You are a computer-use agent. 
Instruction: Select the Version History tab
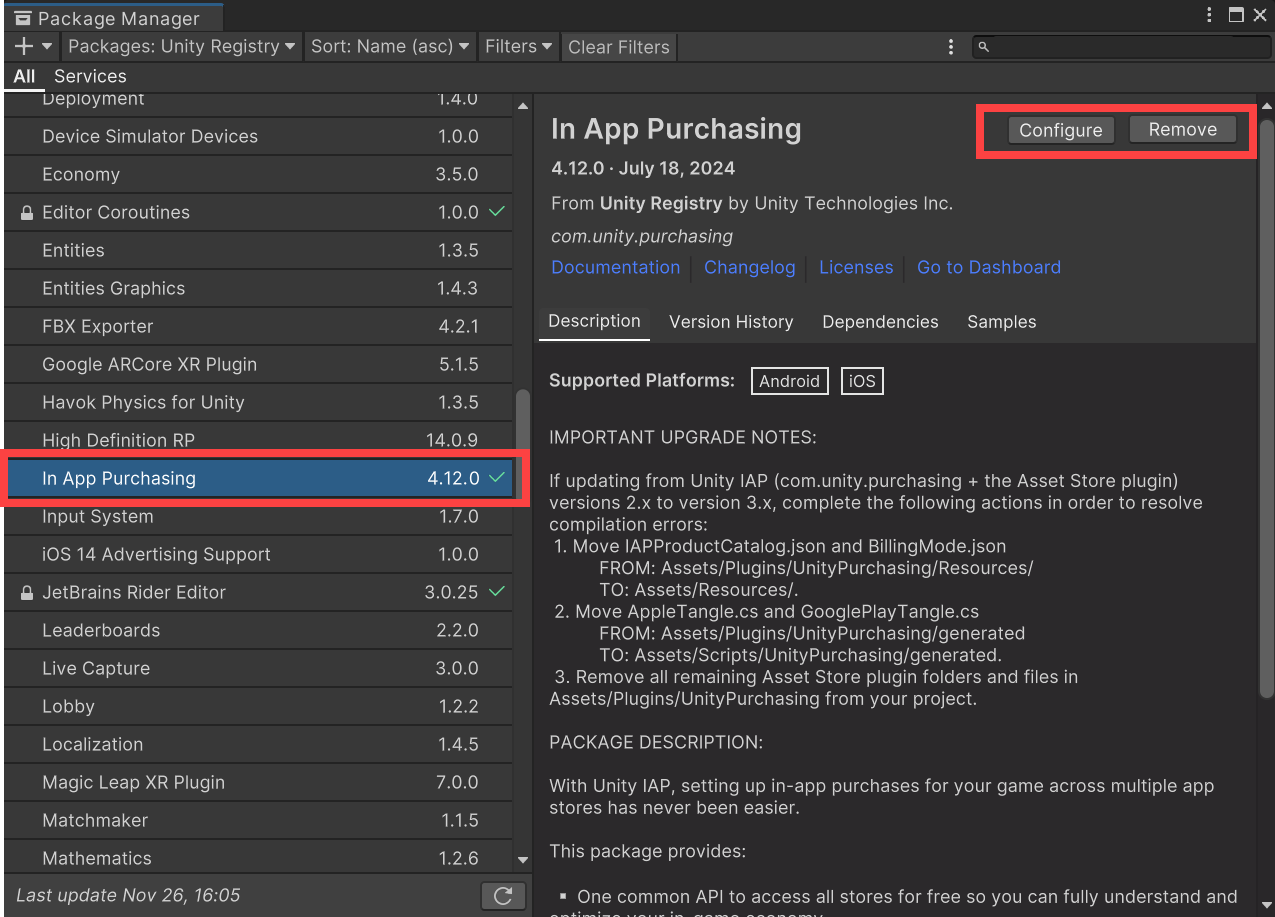pyautogui.click(x=731, y=322)
